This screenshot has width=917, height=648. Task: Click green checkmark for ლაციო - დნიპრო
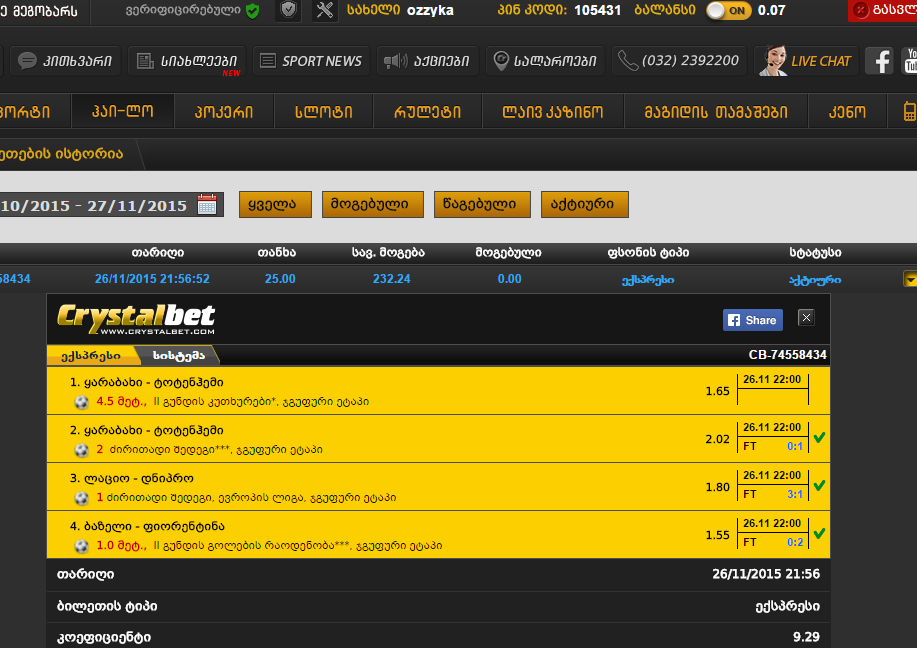[819, 485]
